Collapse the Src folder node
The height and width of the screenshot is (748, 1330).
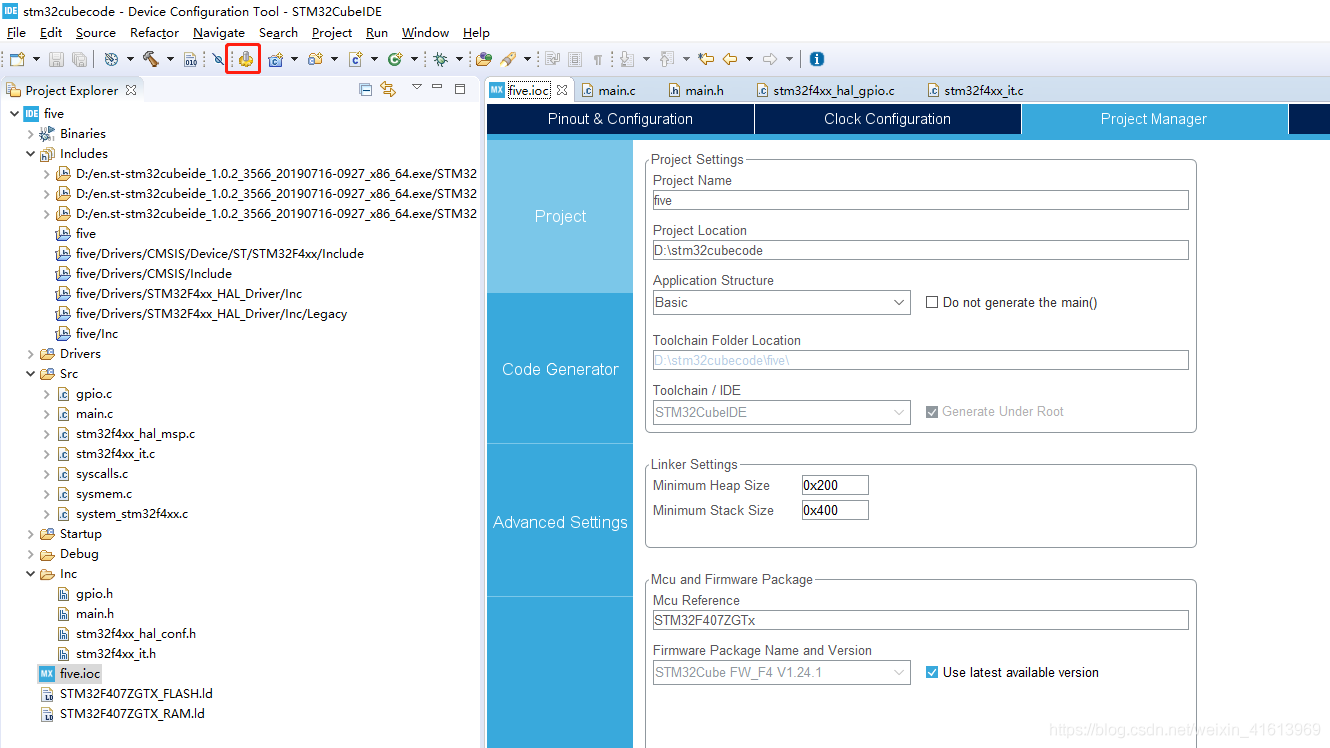point(30,373)
